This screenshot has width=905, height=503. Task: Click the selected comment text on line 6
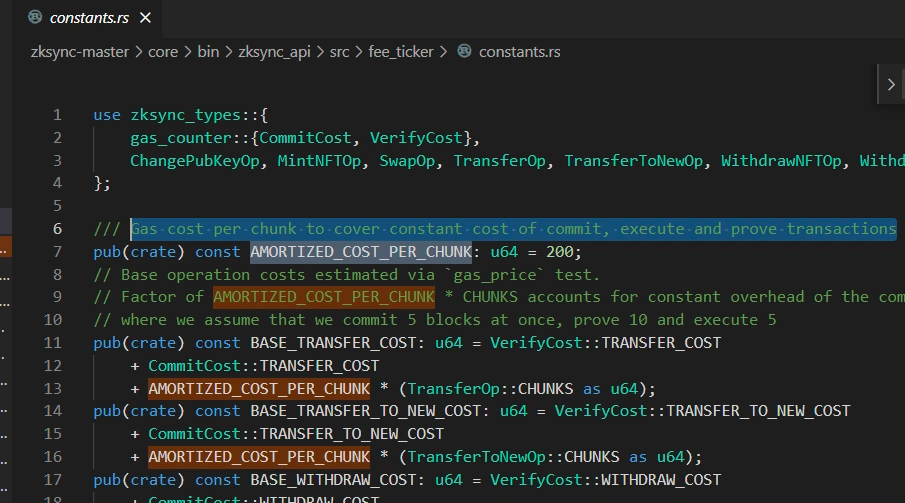click(x=512, y=229)
